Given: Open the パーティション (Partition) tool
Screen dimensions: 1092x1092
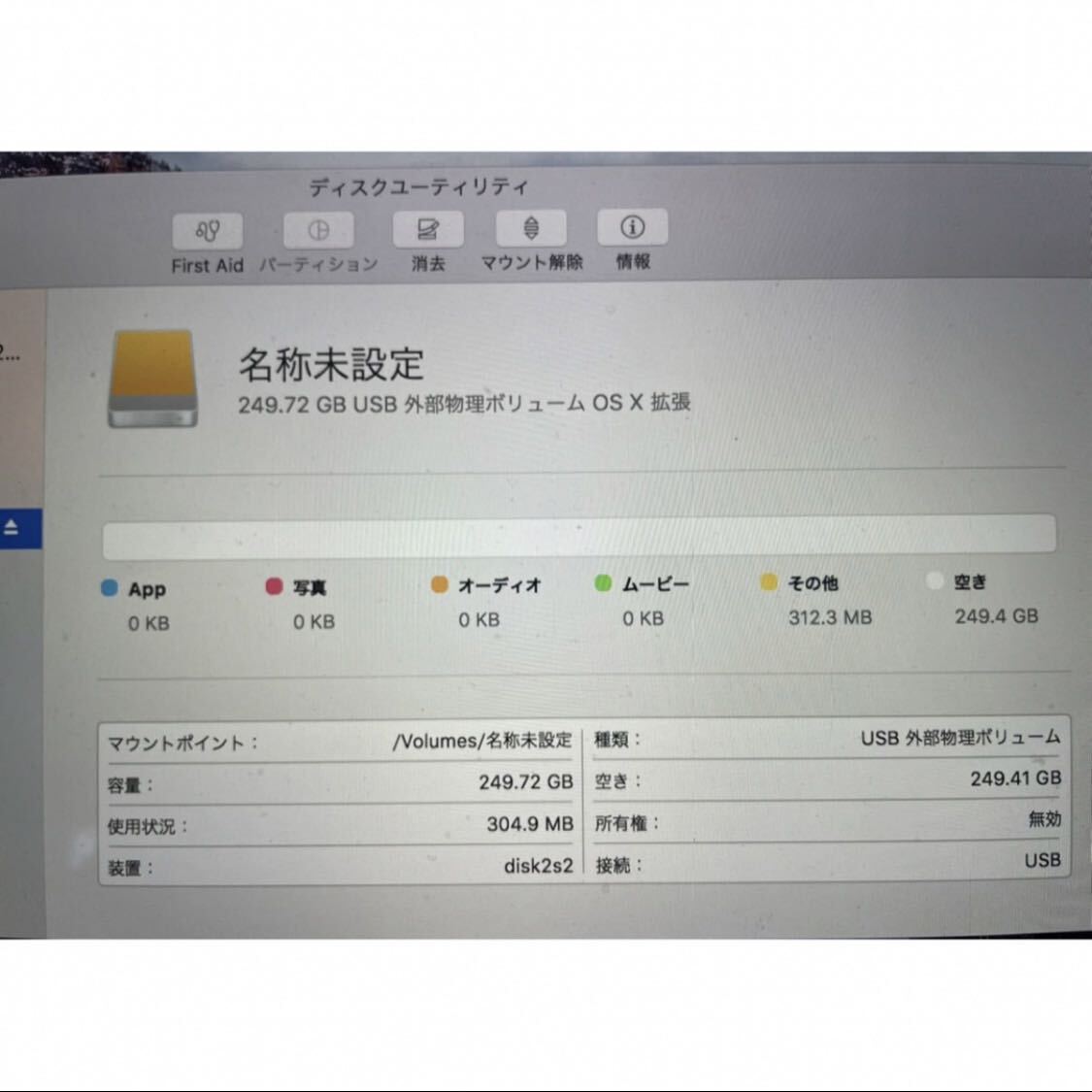Looking at the screenshot, I should click(x=318, y=231).
